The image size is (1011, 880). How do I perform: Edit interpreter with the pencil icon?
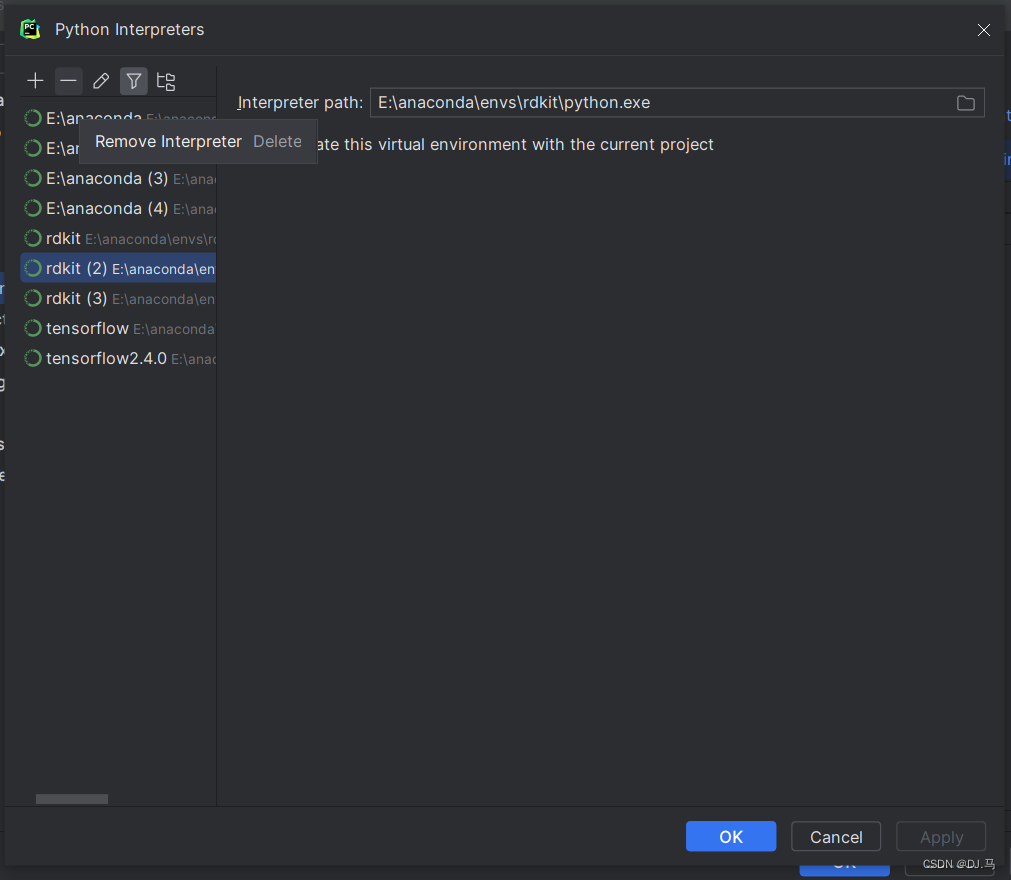click(101, 81)
